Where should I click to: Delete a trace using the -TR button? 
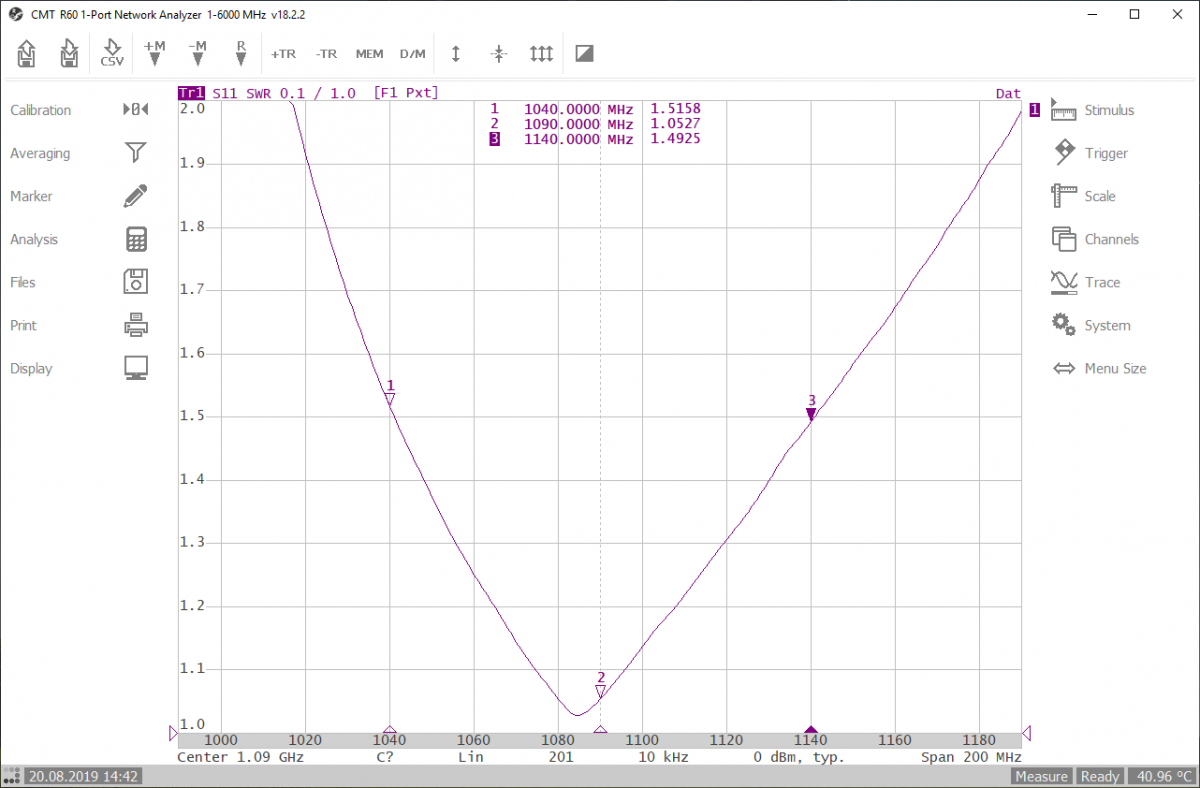pos(326,54)
